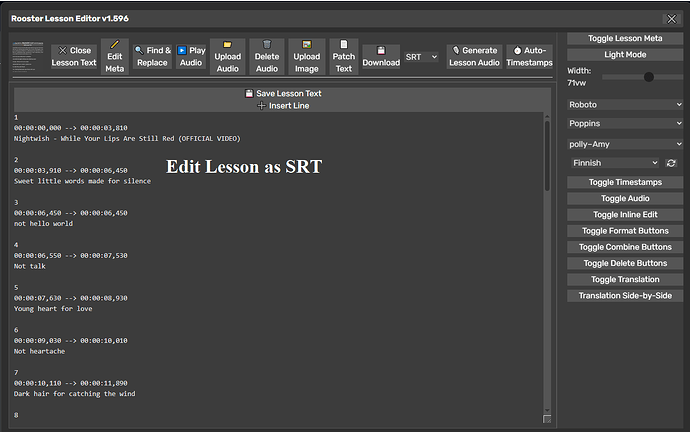The image size is (690, 432).
Task: Delete audio with the trash icon
Action: point(267,57)
